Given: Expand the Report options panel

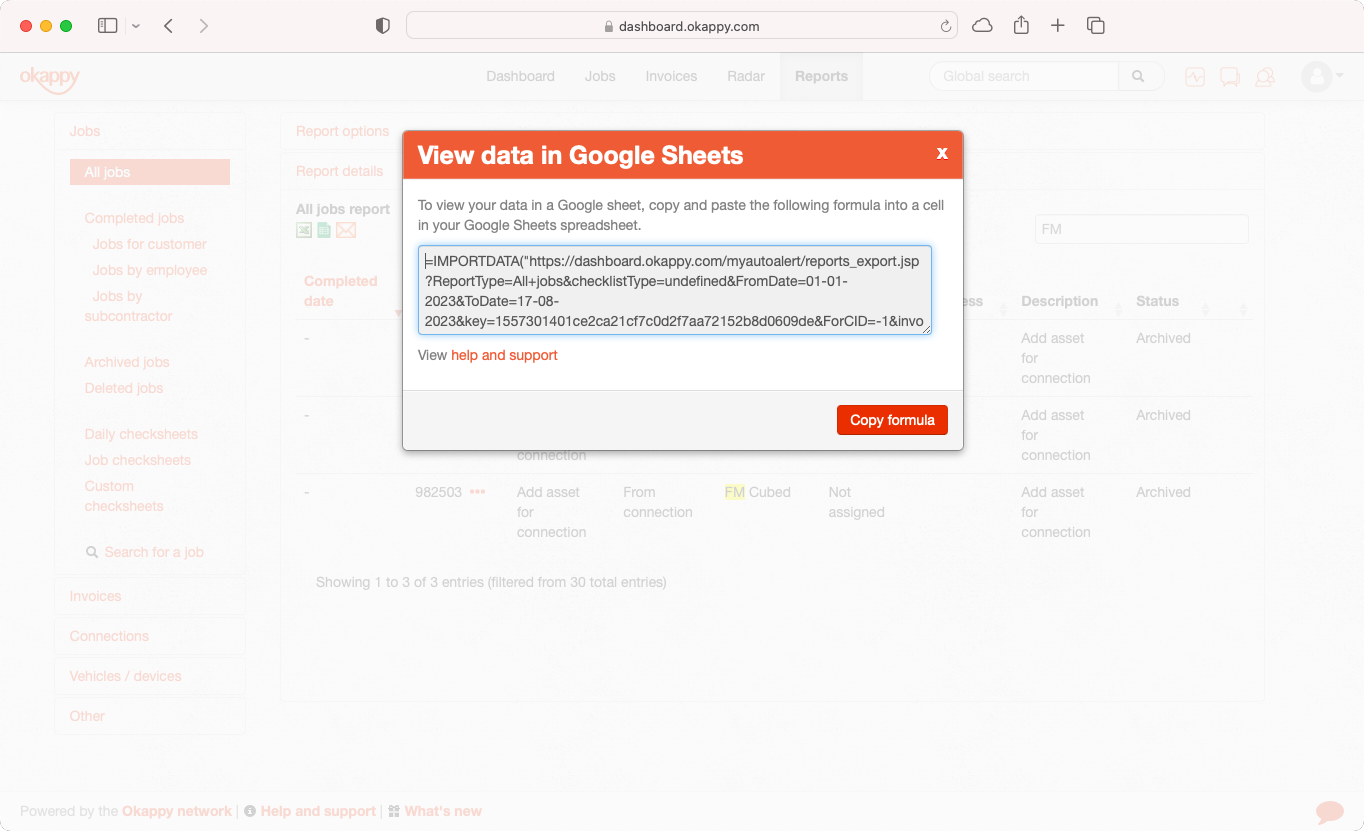Looking at the screenshot, I should point(342,131).
